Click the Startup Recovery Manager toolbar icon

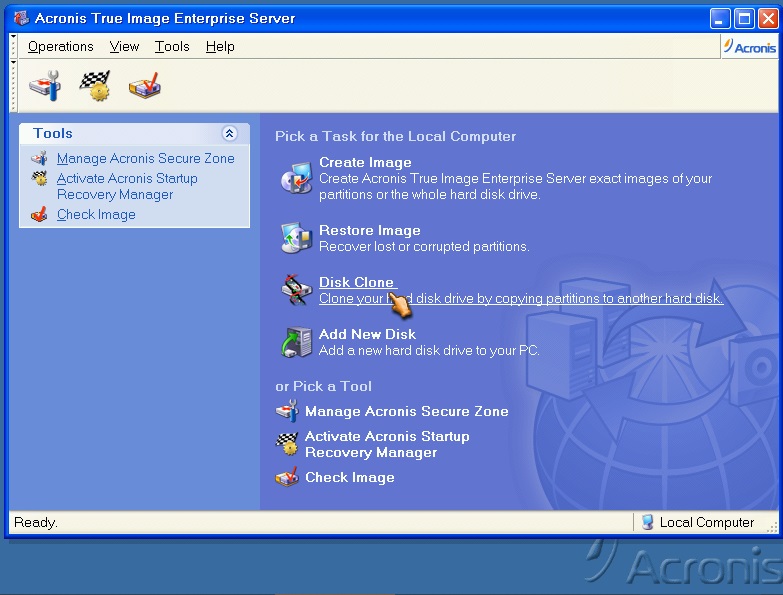click(x=95, y=86)
